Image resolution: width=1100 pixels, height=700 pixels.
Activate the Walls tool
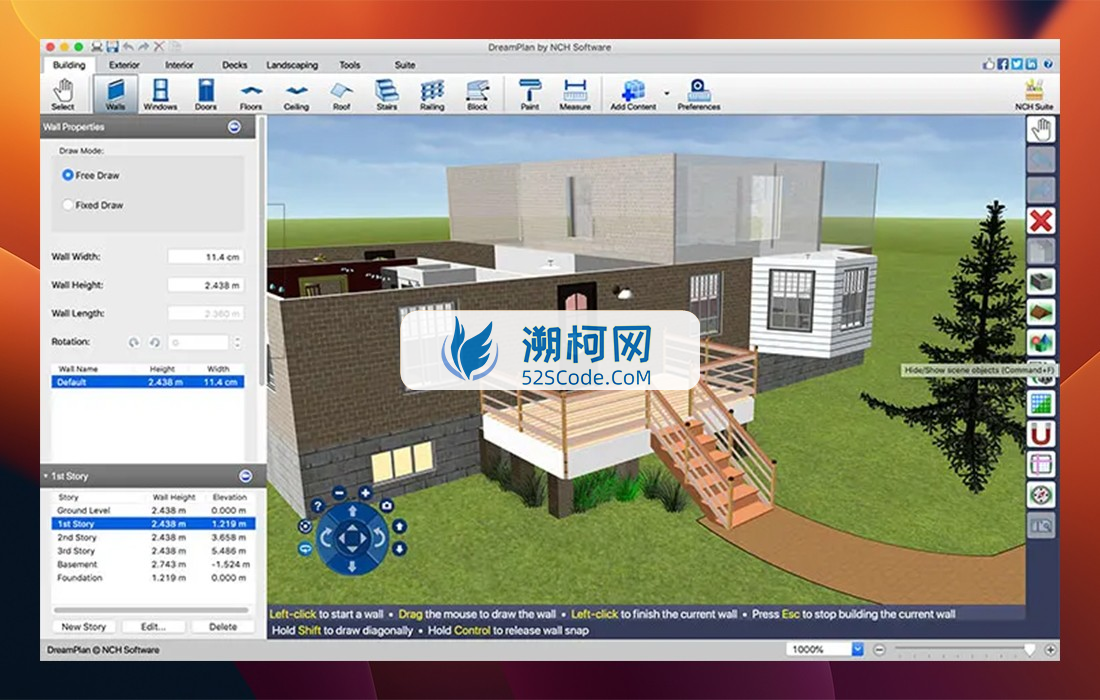click(115, 94)
